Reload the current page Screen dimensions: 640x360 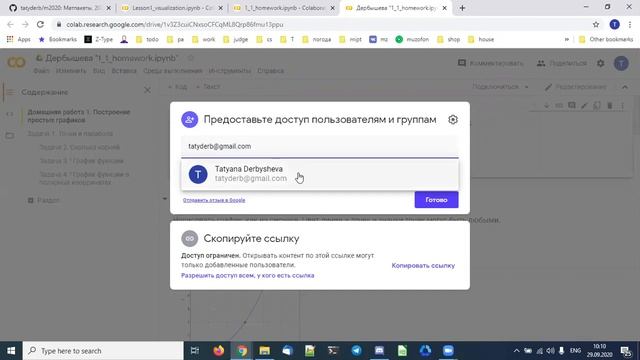[x=40, y=24]
